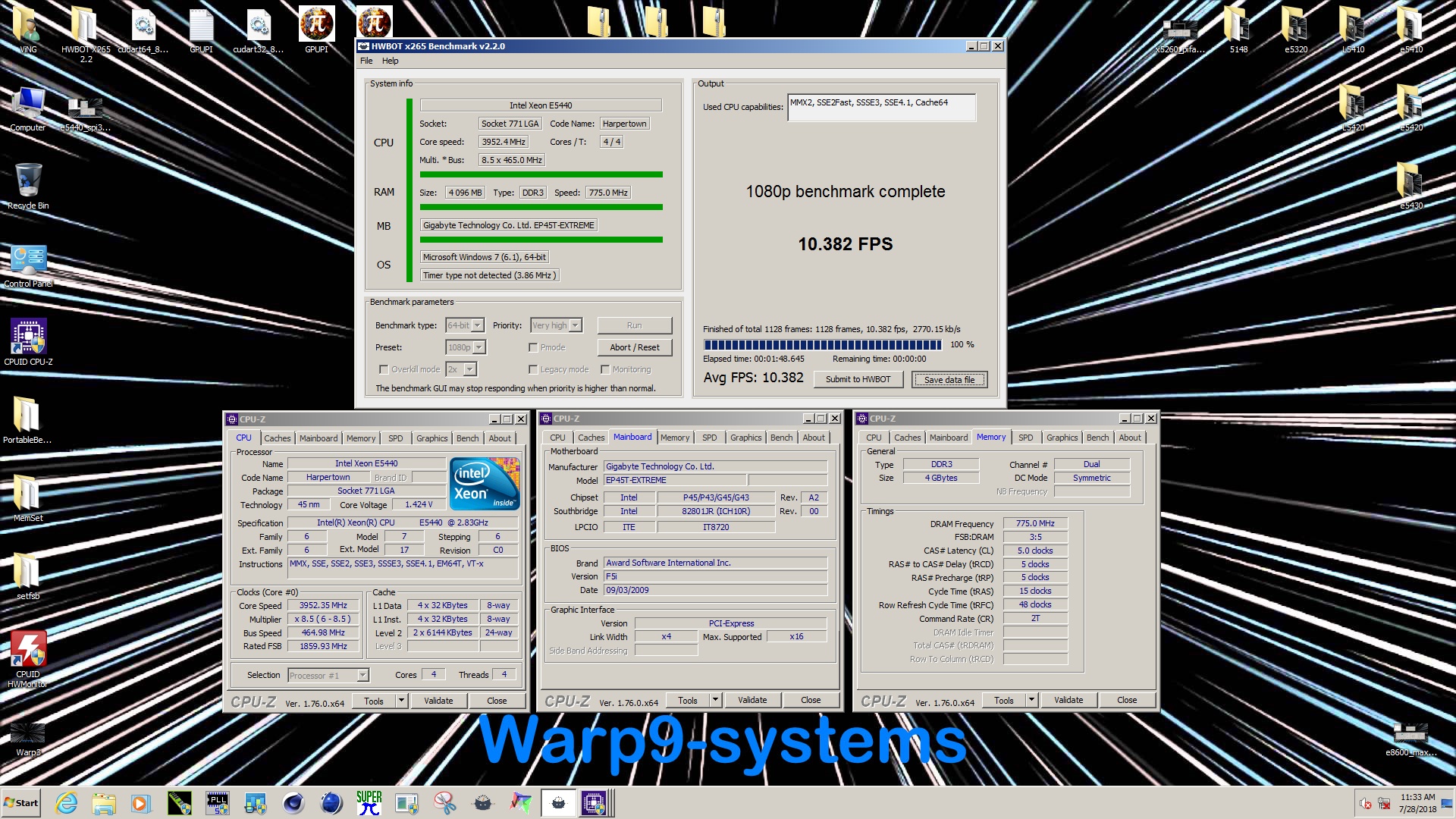Expand Tools arrow in CPU-Z Memory window
The height and width of the screenshot is (819, 1456).
[x=1031, y=700]
